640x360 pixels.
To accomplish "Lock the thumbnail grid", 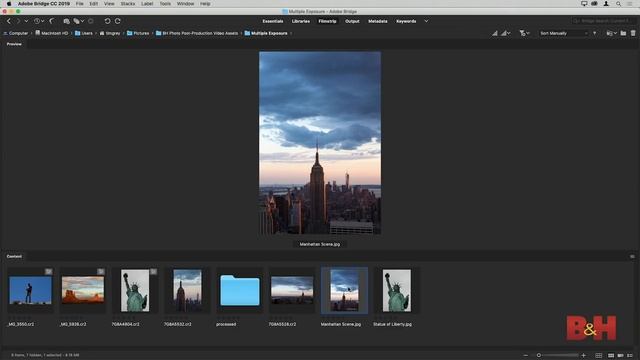I will 598,356.
